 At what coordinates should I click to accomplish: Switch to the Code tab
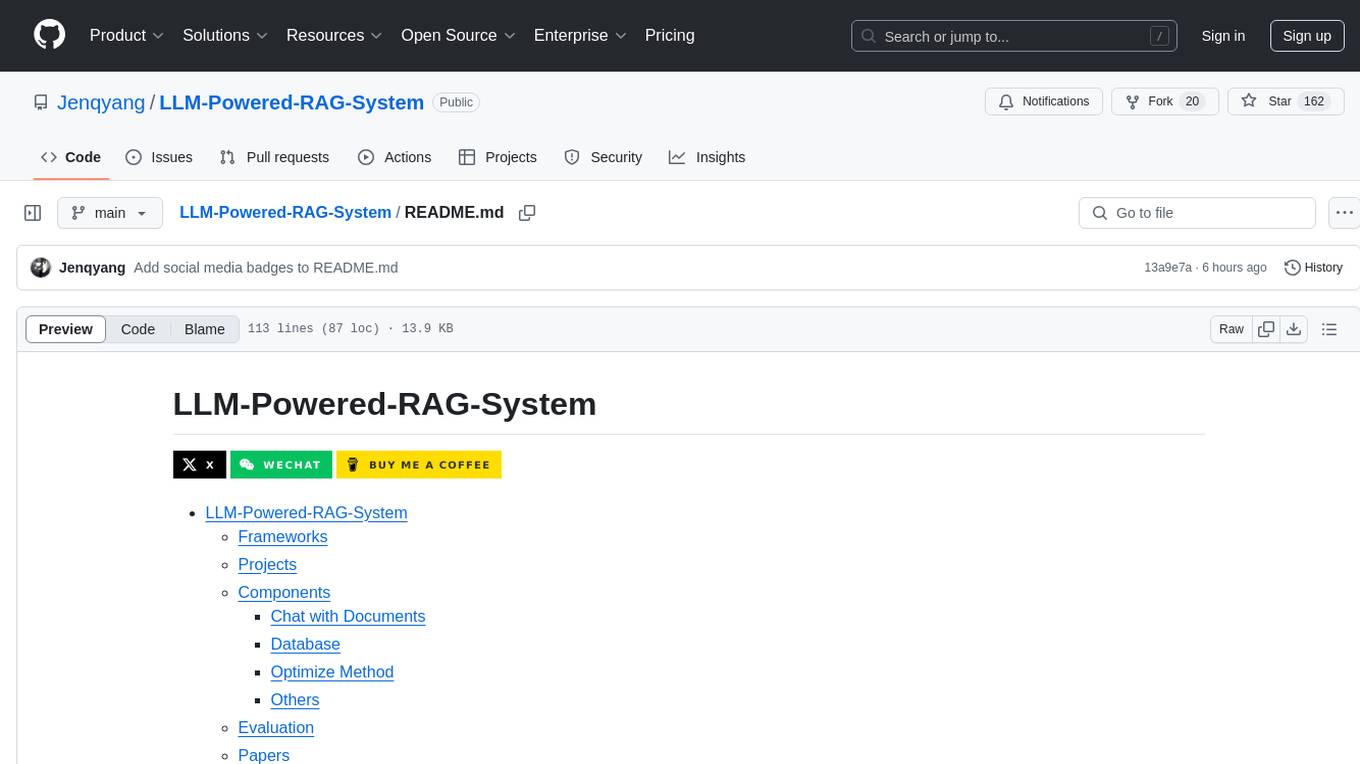click(x=70, y=157)
